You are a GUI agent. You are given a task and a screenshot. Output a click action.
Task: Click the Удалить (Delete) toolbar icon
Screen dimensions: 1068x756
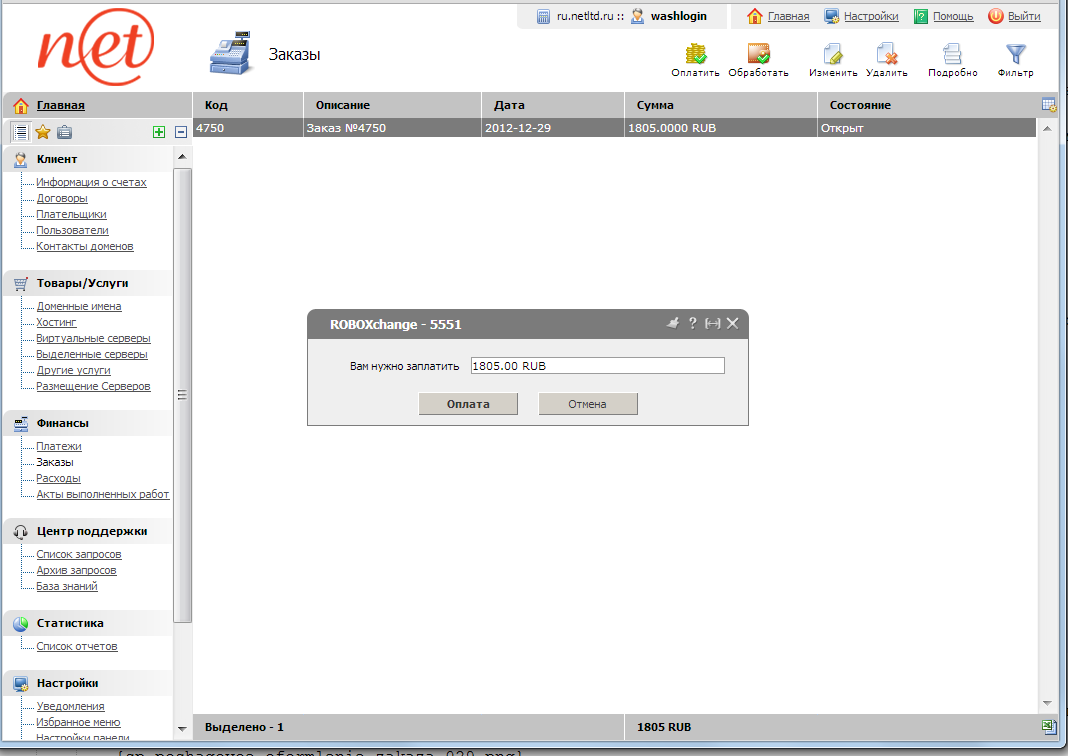886,55
